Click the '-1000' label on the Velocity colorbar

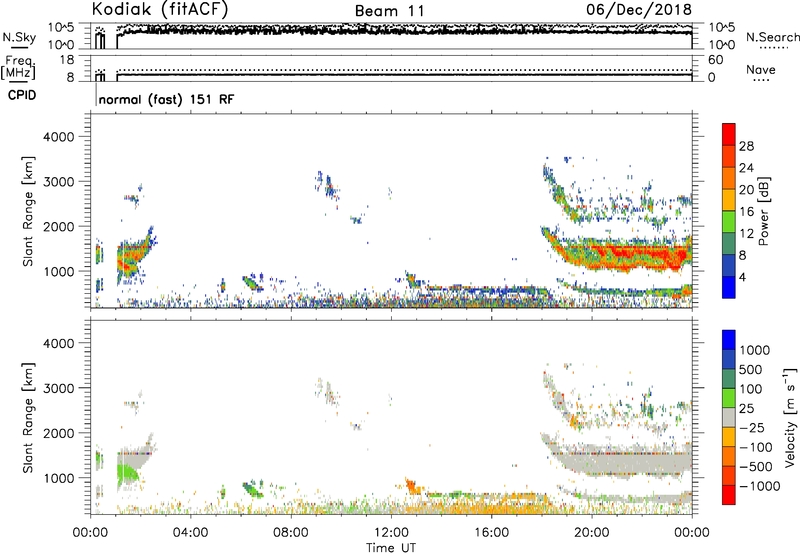pyautogui.click(x=759, y=486)
